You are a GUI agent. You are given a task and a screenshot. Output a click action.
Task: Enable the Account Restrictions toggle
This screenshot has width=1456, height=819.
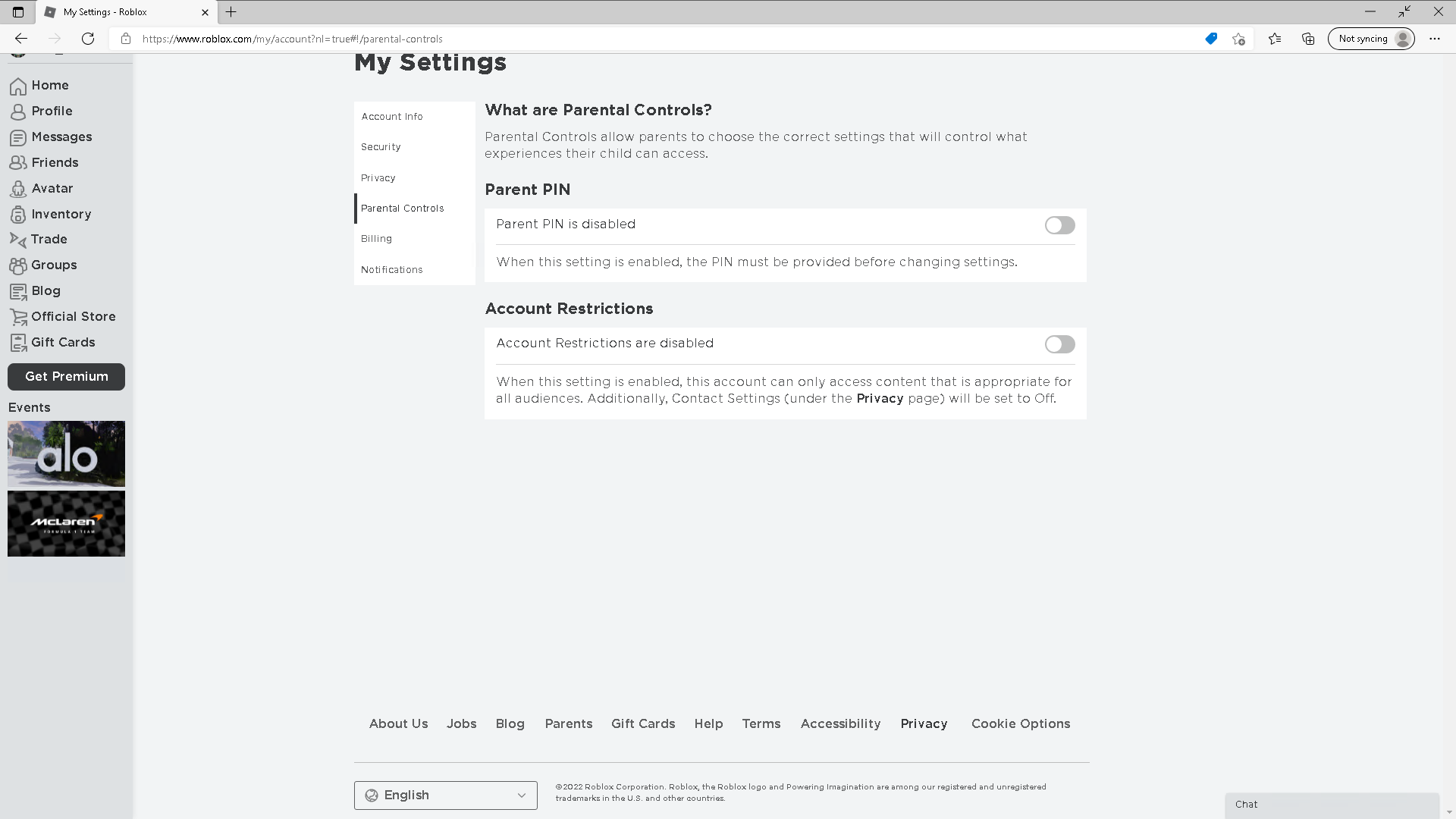(x=1059, y=344)
